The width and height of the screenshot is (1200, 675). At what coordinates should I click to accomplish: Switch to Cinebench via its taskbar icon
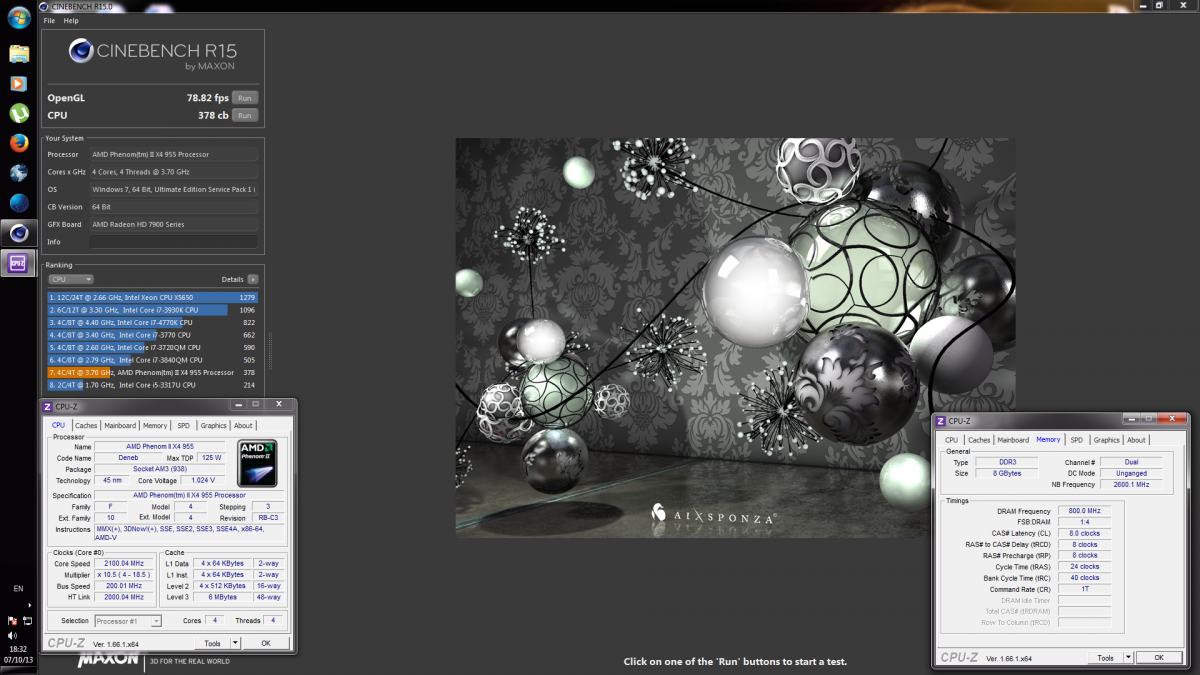(x=19, y=233)
